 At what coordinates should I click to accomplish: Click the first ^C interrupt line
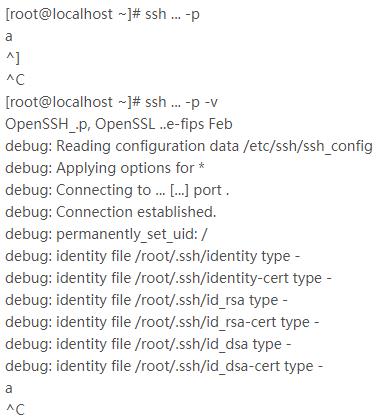coord(15,80)
